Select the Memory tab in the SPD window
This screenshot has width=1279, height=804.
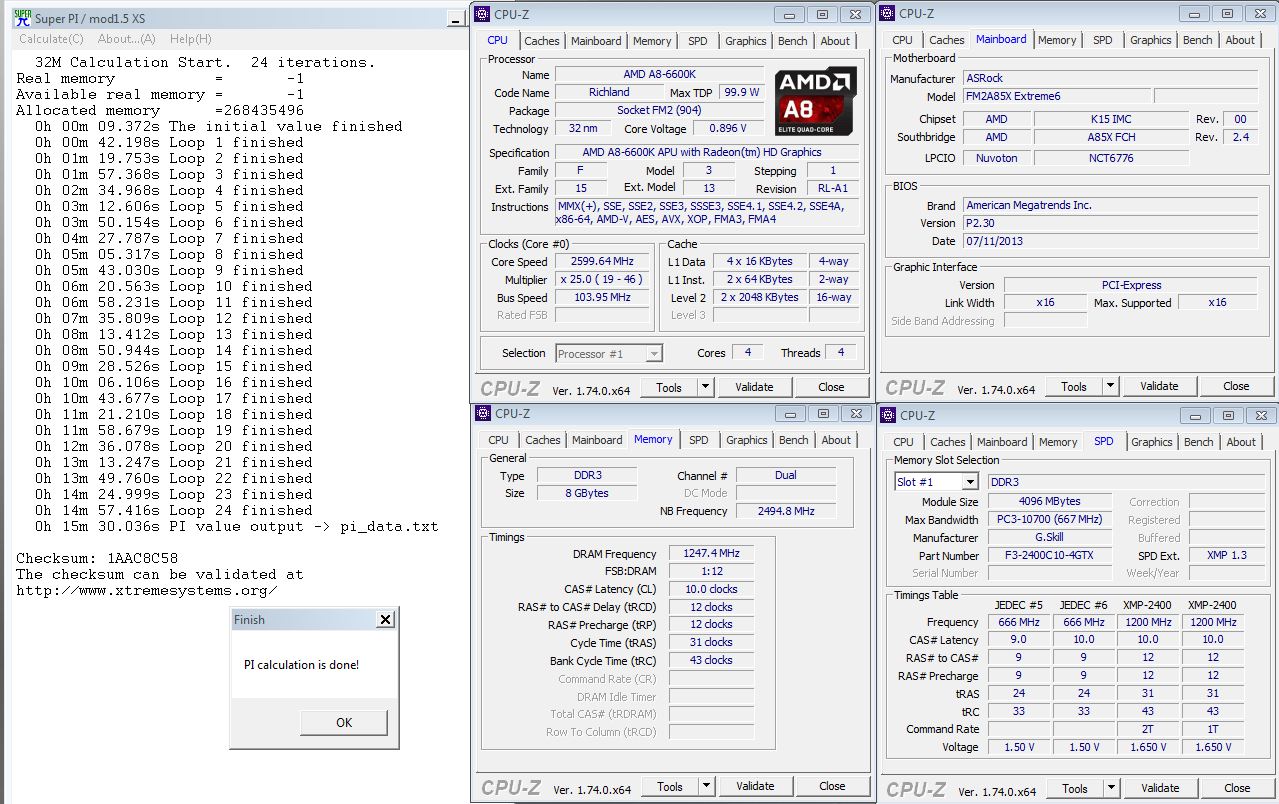[x=1058, y=442]
